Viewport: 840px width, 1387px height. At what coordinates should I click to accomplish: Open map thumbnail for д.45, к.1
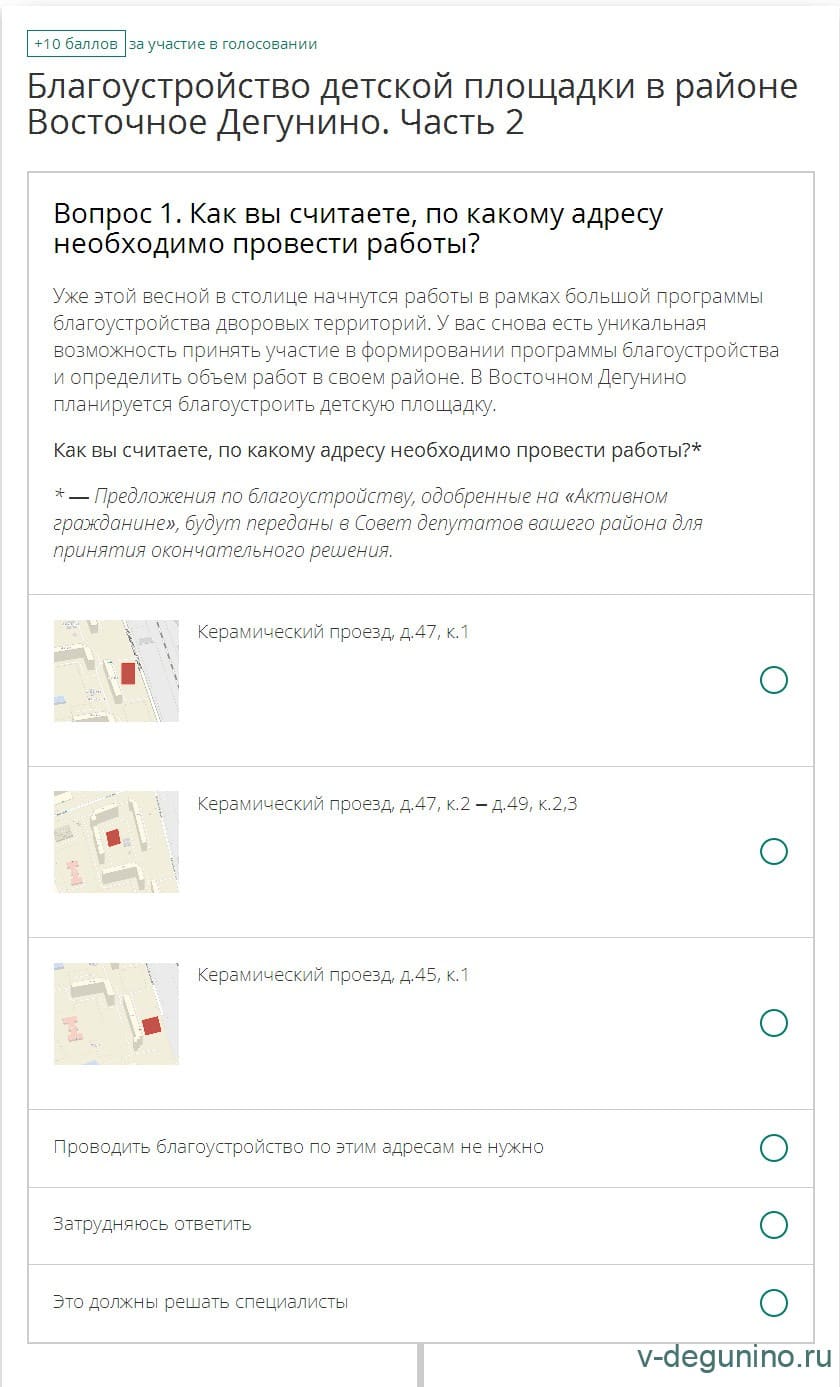click(x=116, y=1013)
